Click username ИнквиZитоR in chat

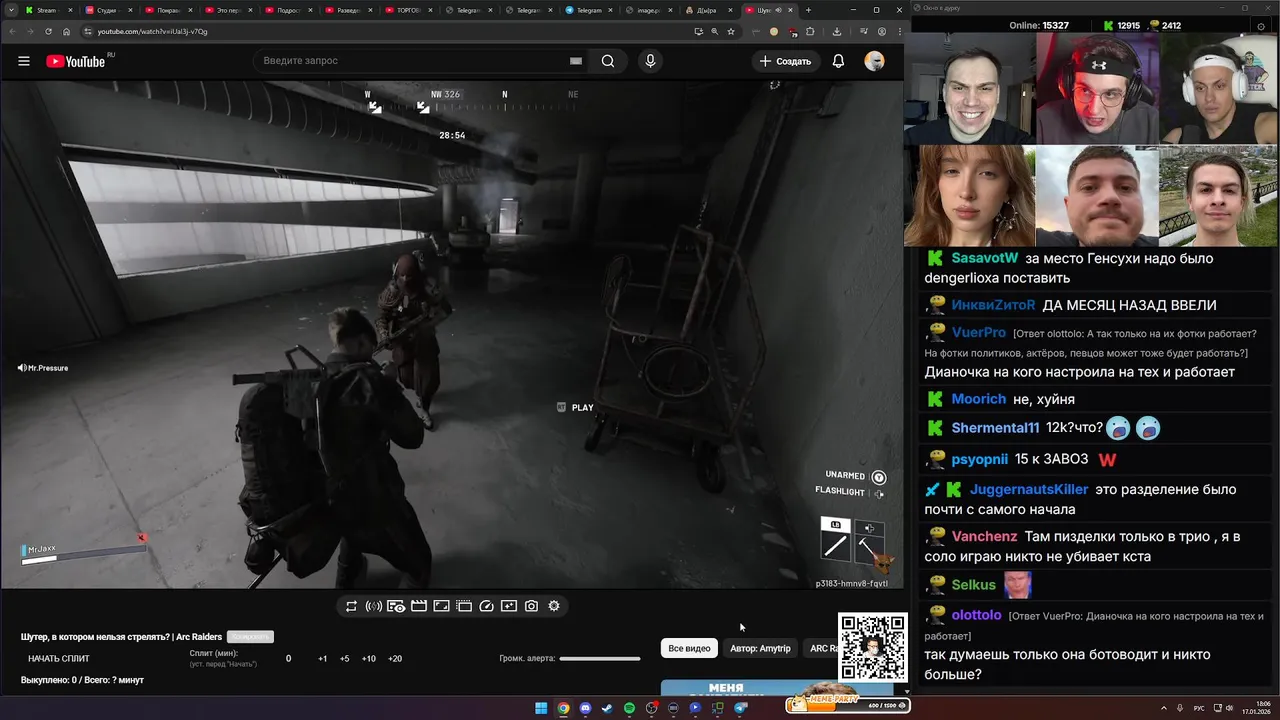(x=993, y=305)
